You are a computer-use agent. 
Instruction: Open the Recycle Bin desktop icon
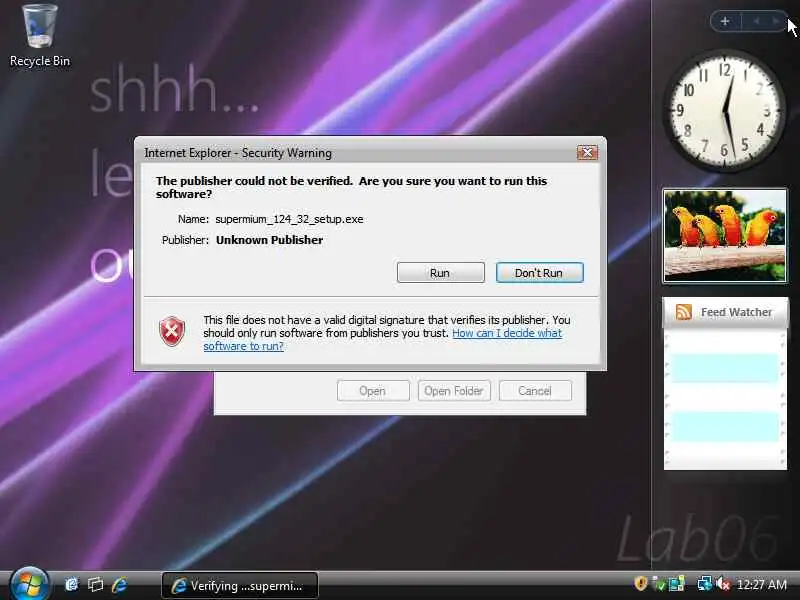(x=40, y=36)
